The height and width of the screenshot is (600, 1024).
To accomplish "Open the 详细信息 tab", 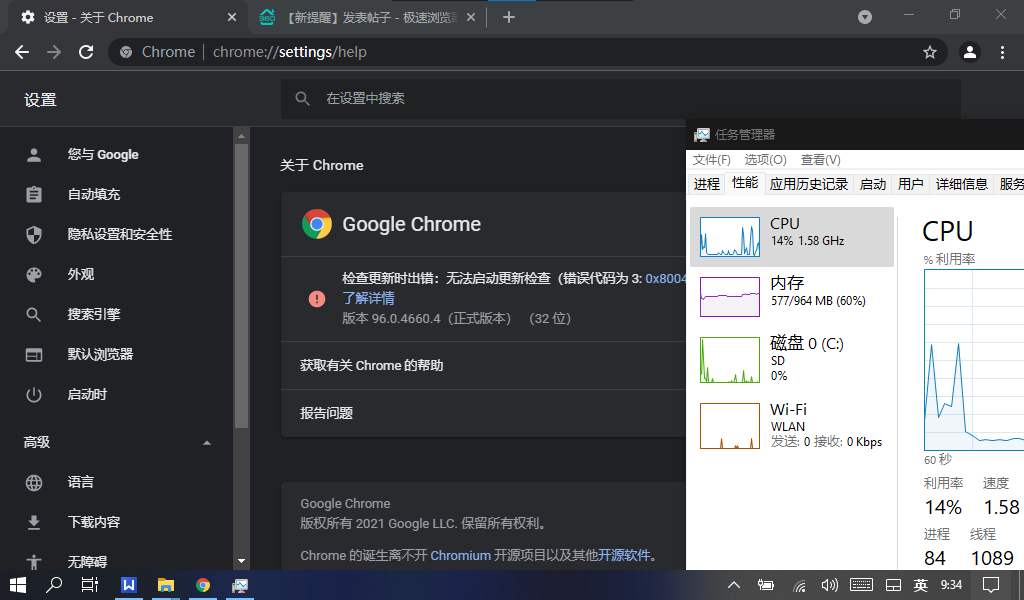I will [x=961, y=184].
